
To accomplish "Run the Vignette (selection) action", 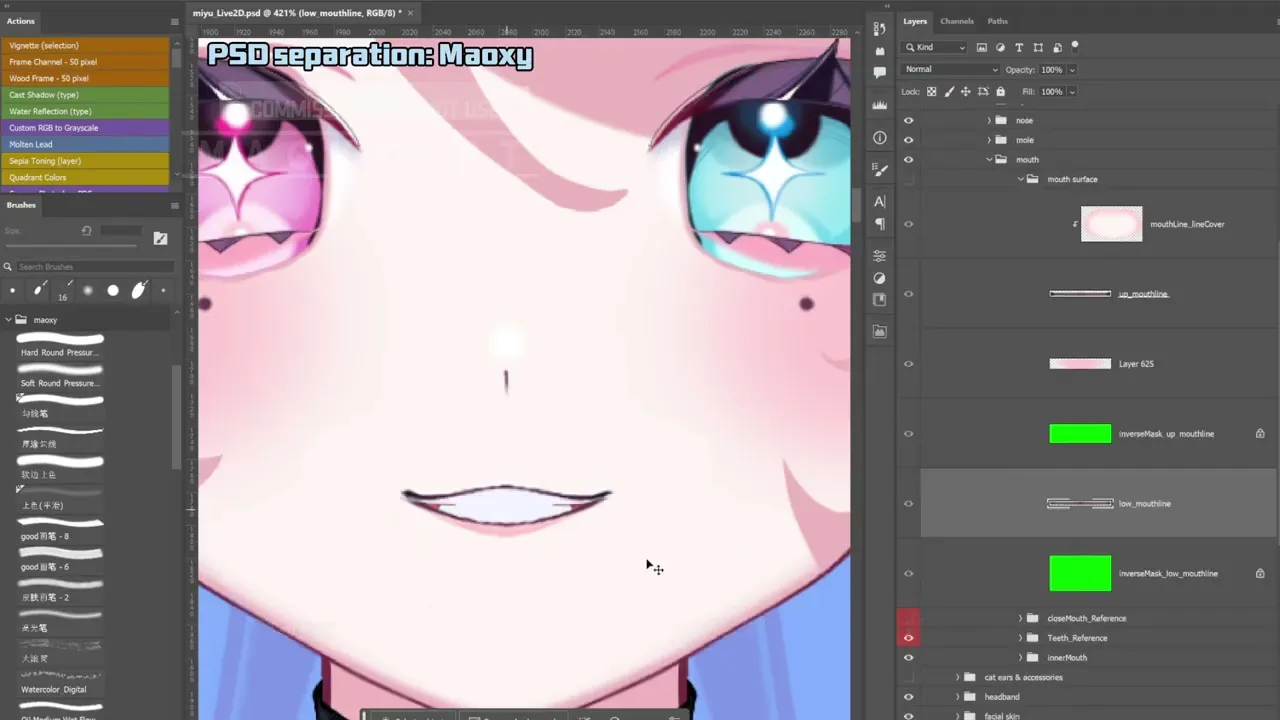I will point(86,45).
